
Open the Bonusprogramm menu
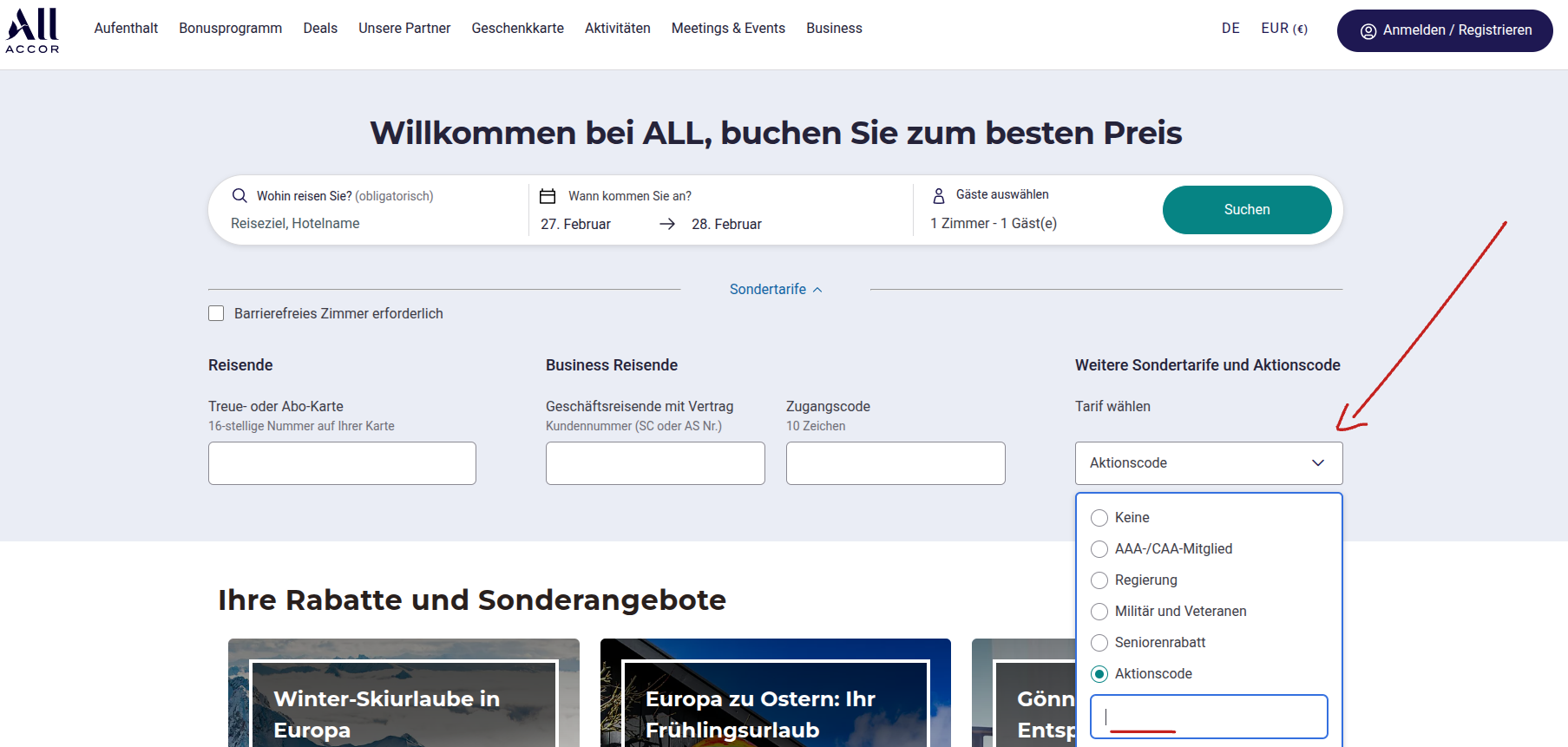pyautogui.click(x=230, y=29)
